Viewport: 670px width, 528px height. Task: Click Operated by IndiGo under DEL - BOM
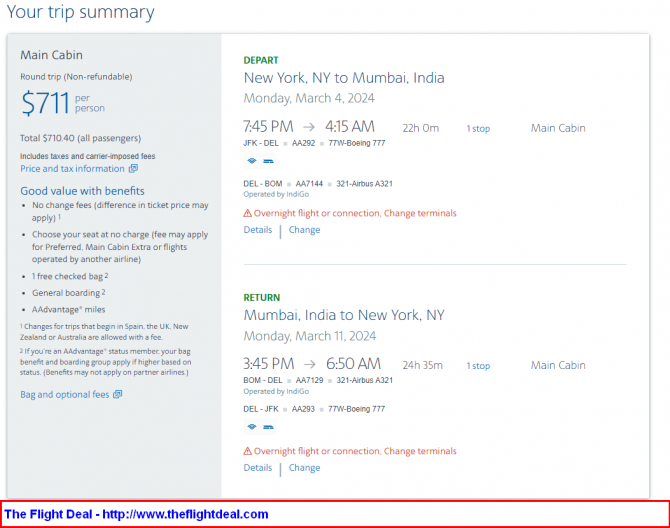(276, 194)
